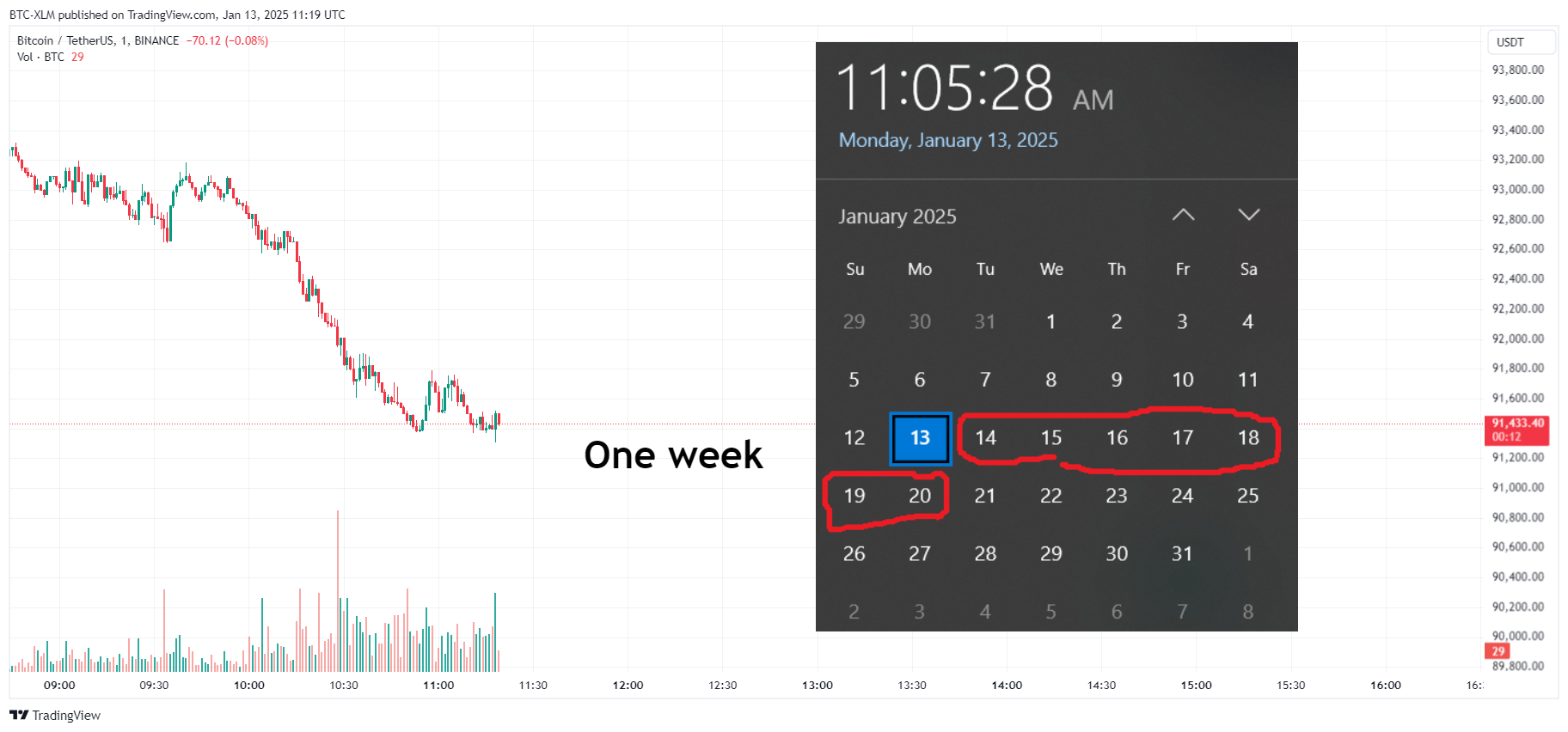Pick January 14 on the calendar

(985, 438)
